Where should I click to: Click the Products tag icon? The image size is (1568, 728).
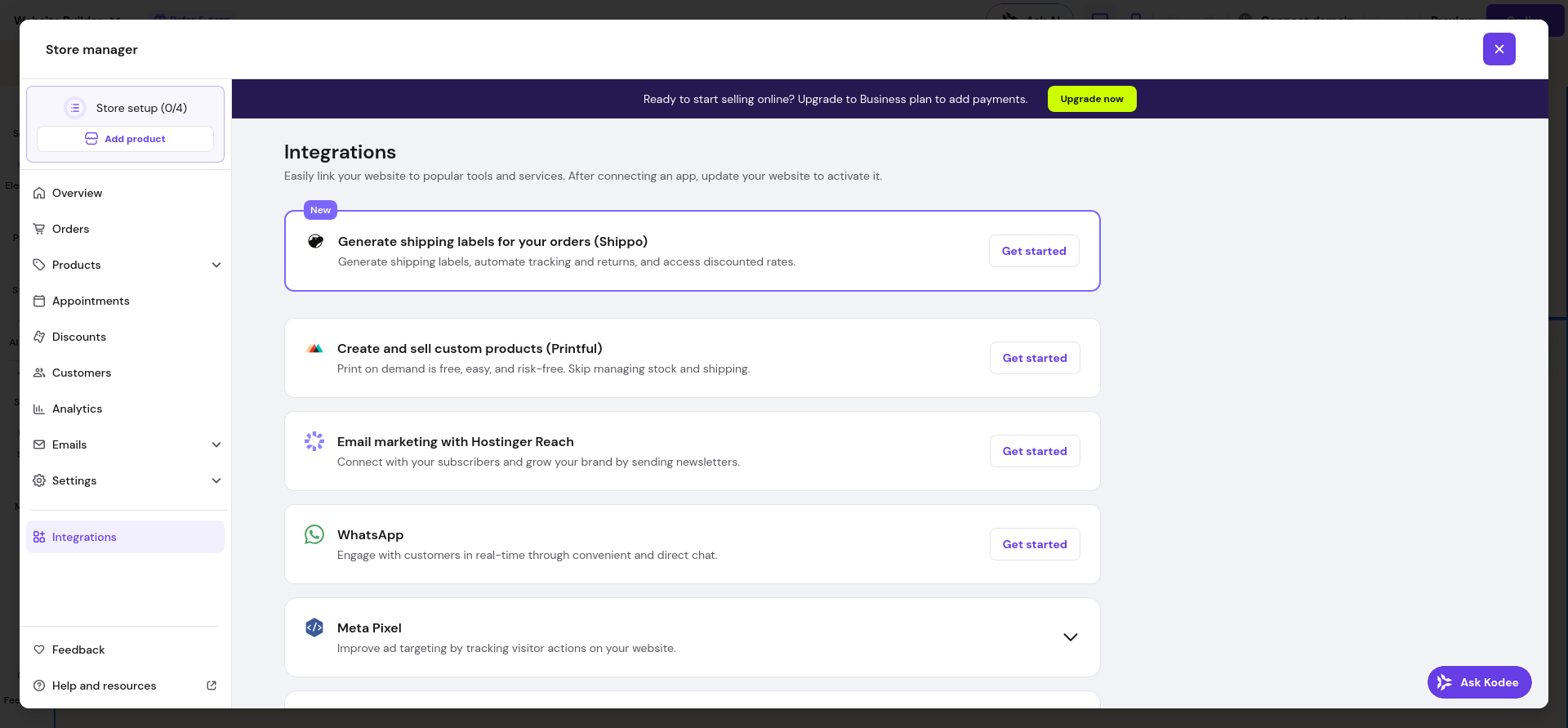(x=39, y=265)
